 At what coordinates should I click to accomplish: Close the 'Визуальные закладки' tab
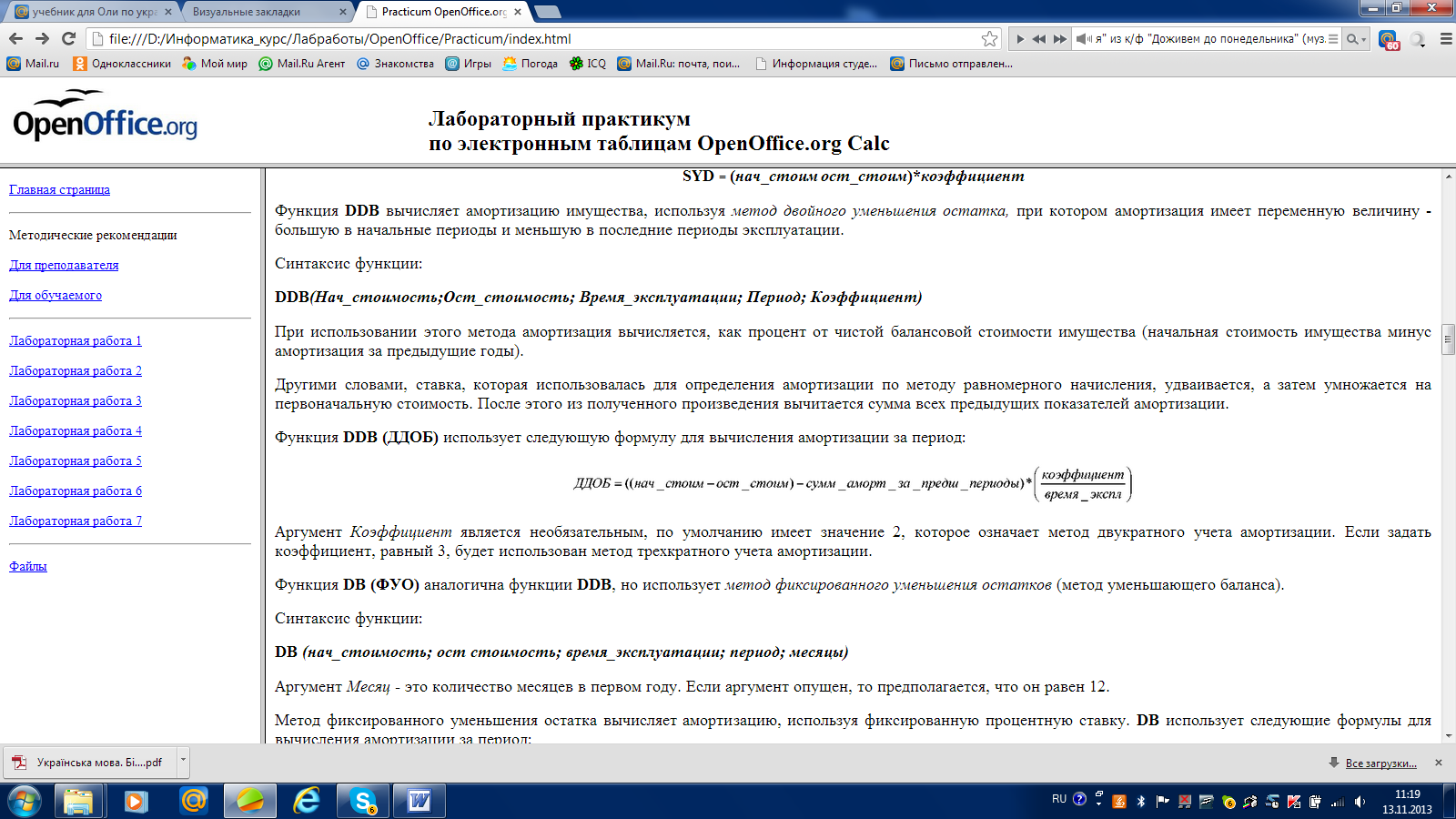point(343,12)
